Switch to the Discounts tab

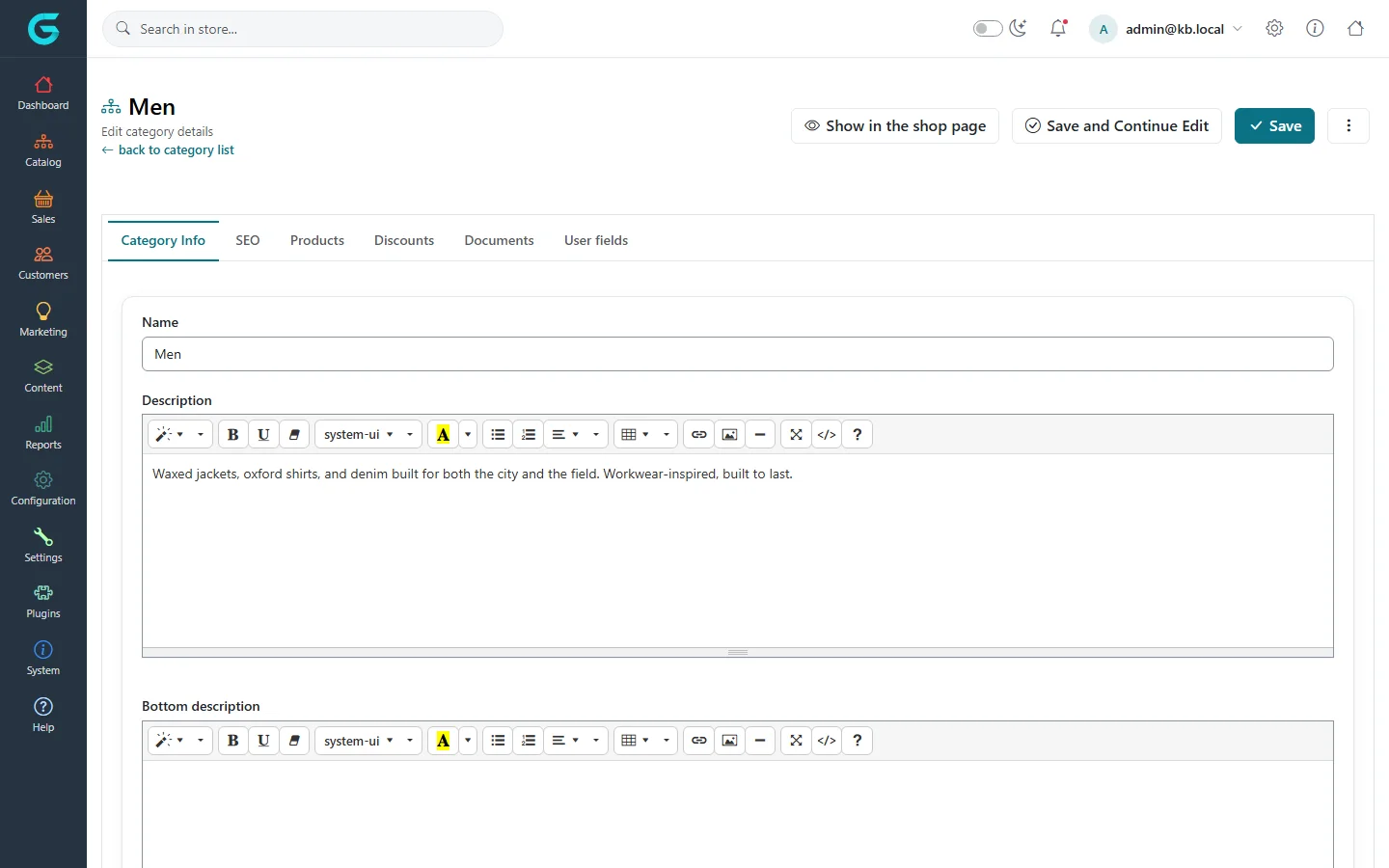coord(404,240)
